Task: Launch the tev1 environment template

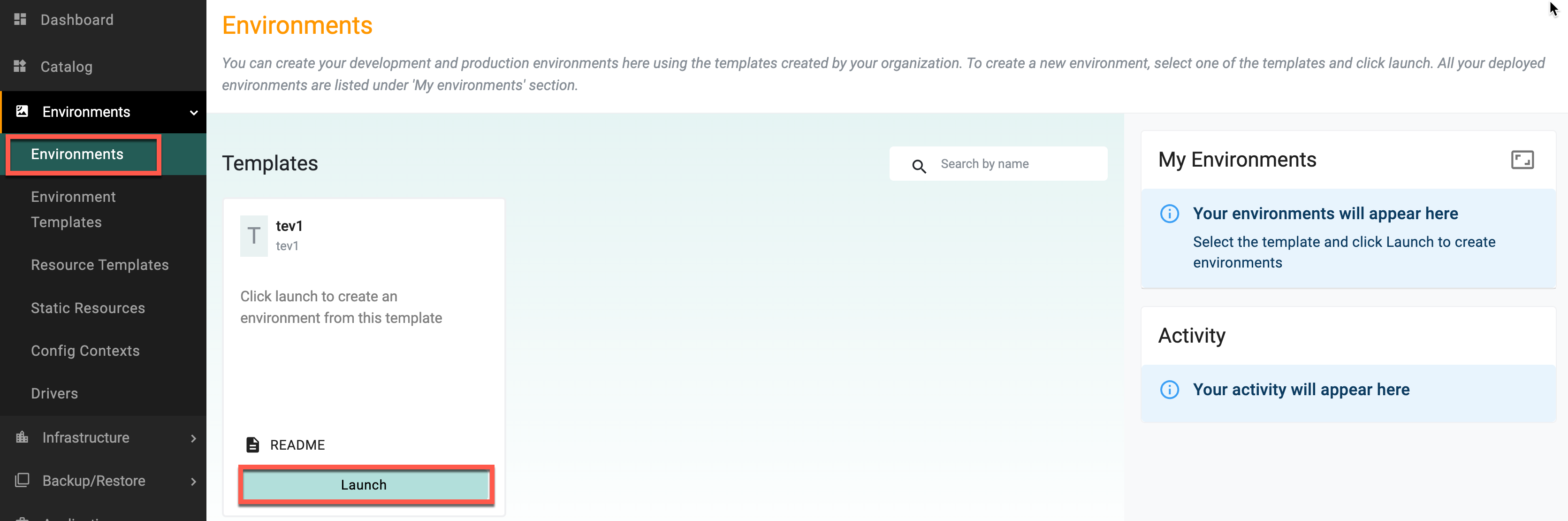Action: pos(362,484)
